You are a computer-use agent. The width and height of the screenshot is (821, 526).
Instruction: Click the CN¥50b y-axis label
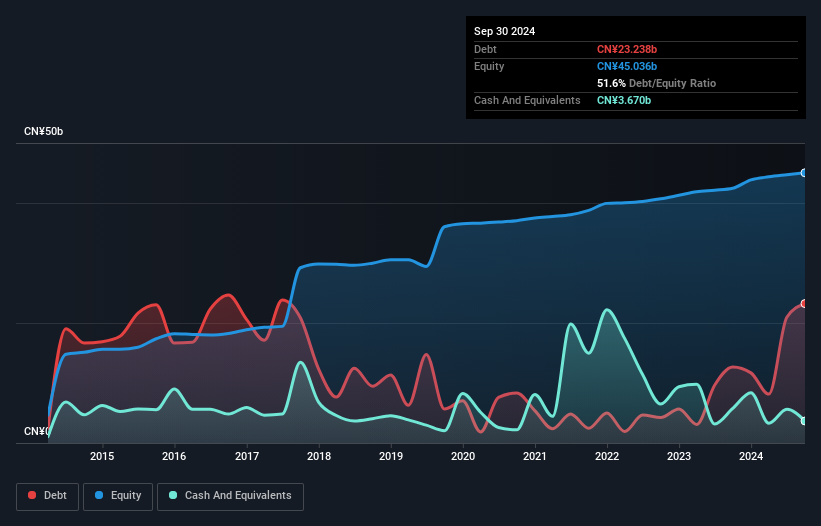tap(43, 131)
